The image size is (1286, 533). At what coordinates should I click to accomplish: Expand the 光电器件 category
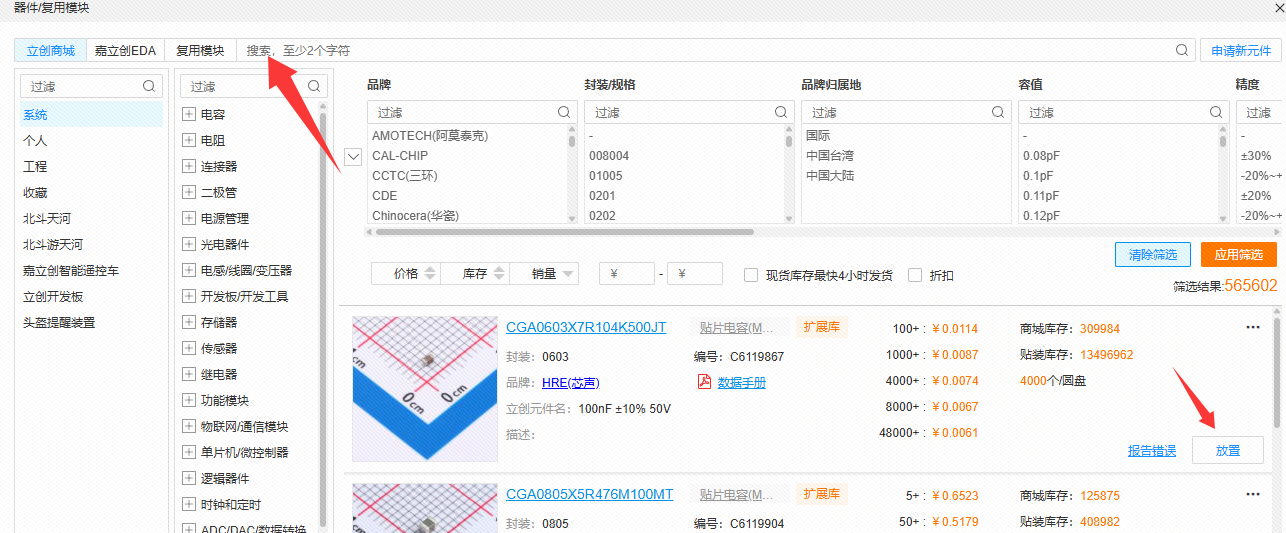[188, 244]
